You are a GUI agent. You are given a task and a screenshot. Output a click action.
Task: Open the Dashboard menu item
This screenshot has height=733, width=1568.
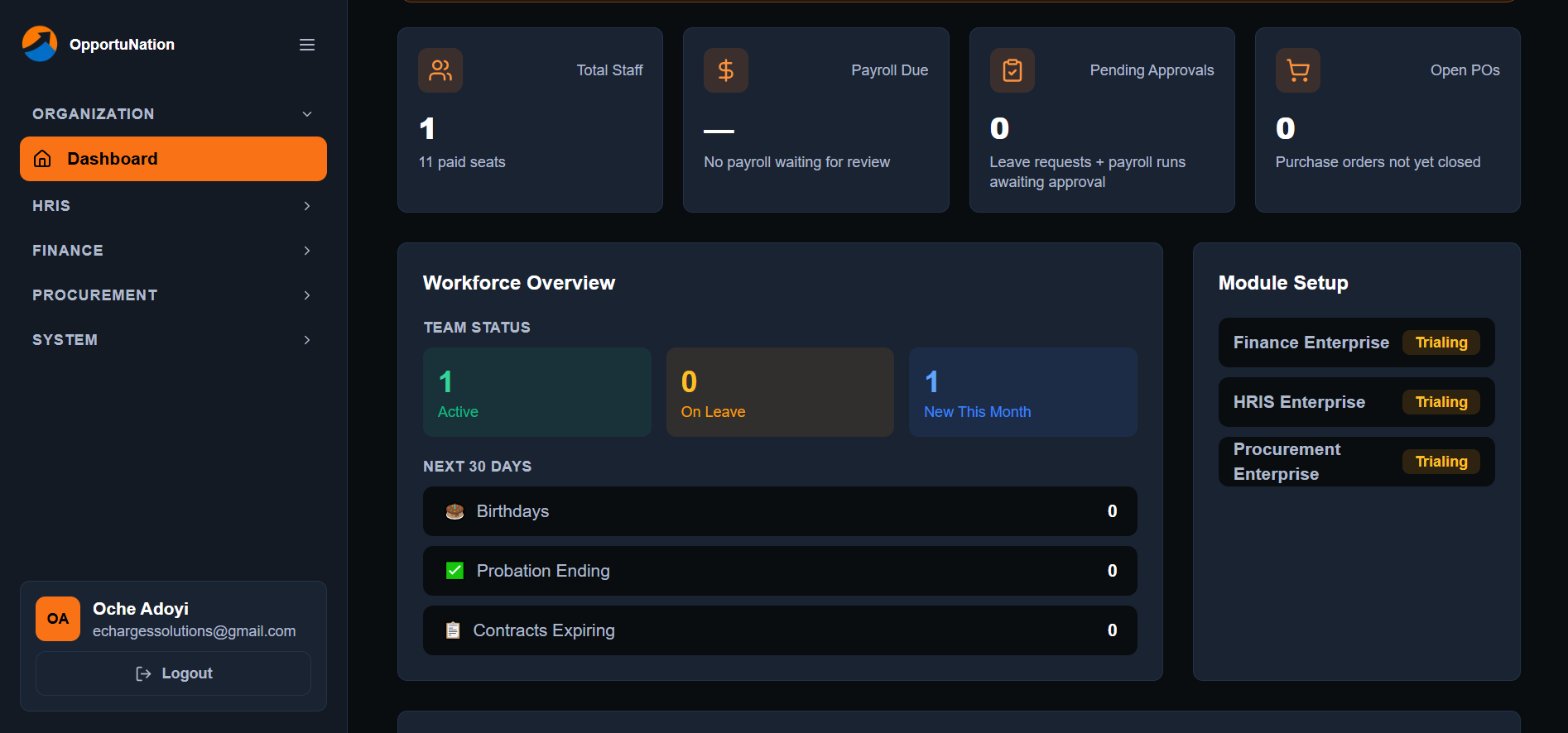point(173,159)
